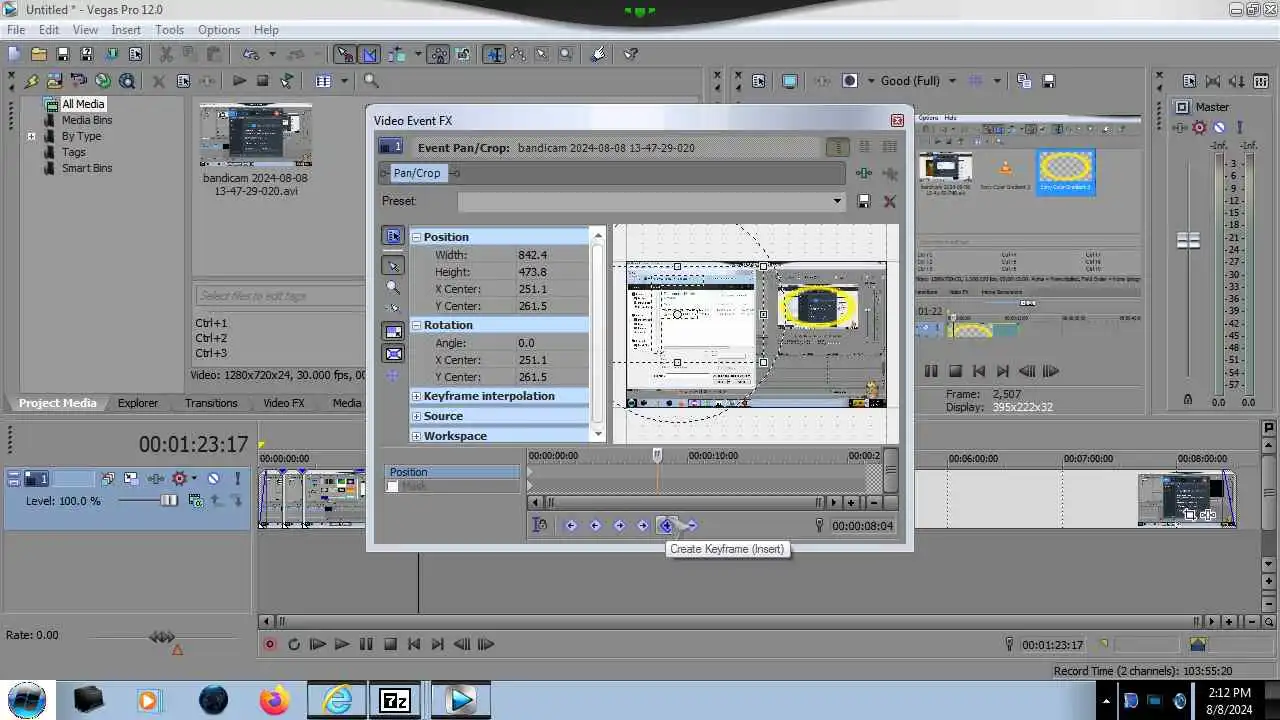Screen dimensions: 1280x720
Task: Zoom out the keyframe timeline with minus
Action: [875, 503]
